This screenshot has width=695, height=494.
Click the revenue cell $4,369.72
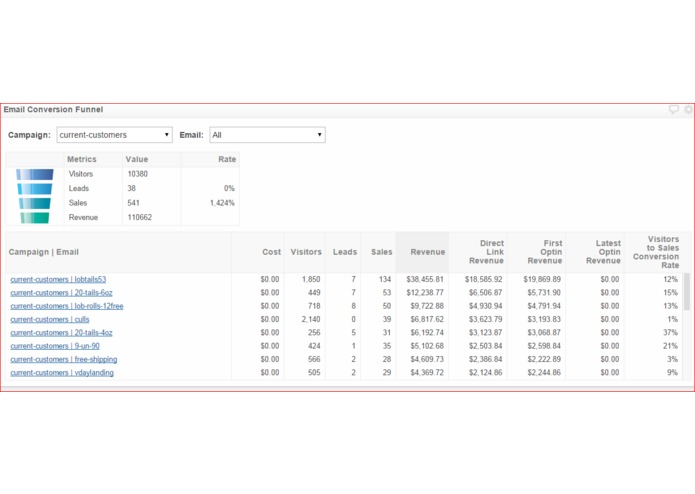pyautogui.click(x=427, y=373)
